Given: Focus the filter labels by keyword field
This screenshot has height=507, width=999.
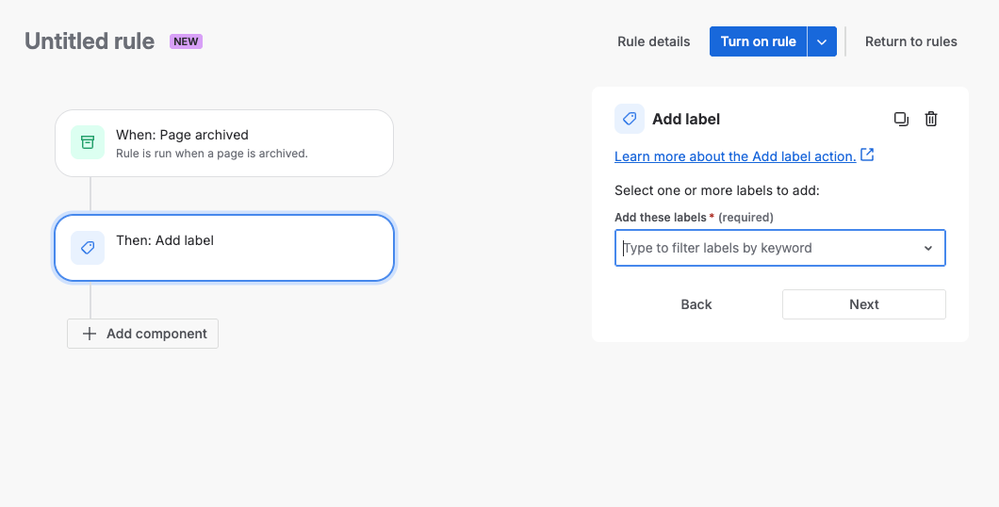Looking at the screenshot, I should point(765,248).
